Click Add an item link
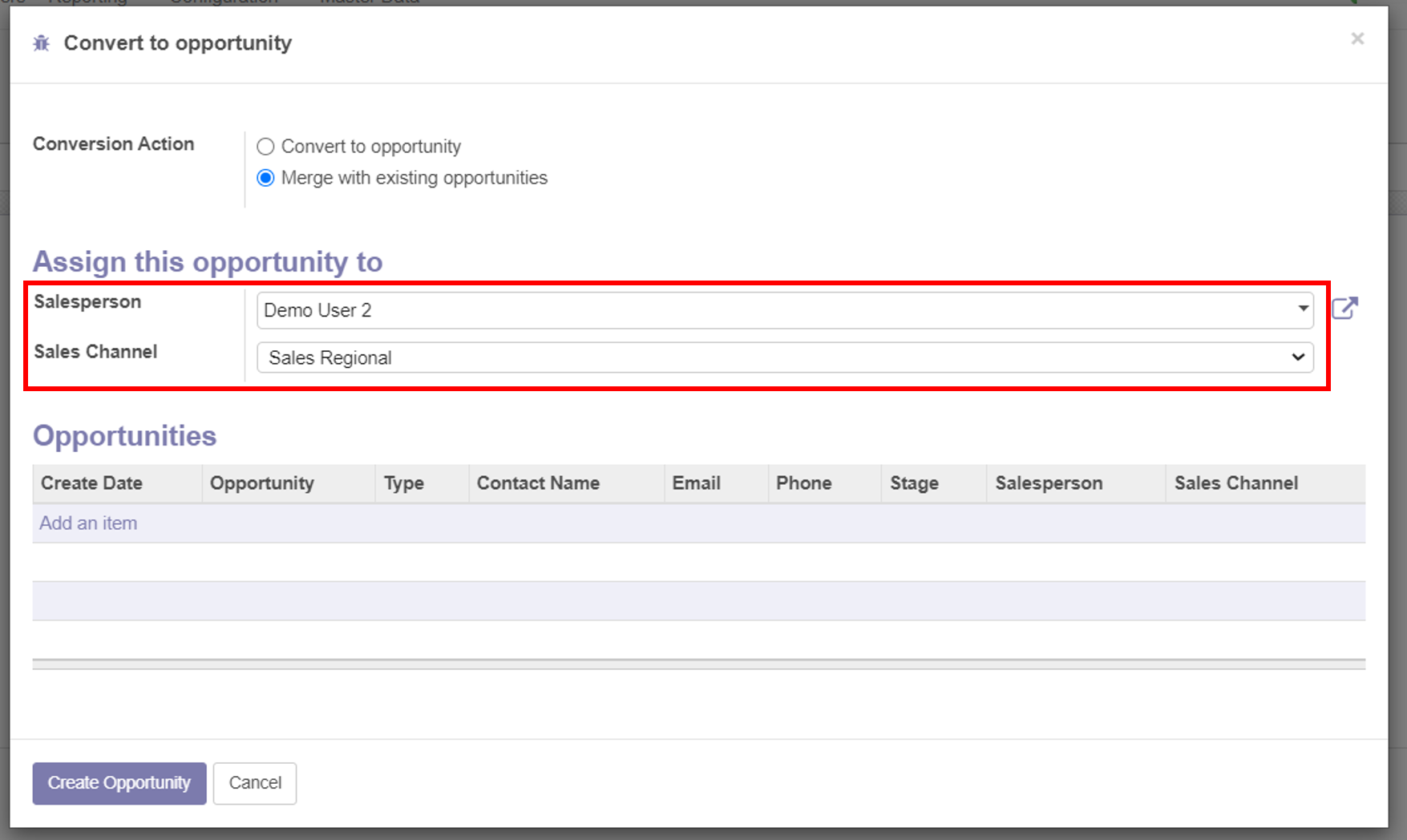The height and width of the screenshot is (840, 1407). [88, 523]
